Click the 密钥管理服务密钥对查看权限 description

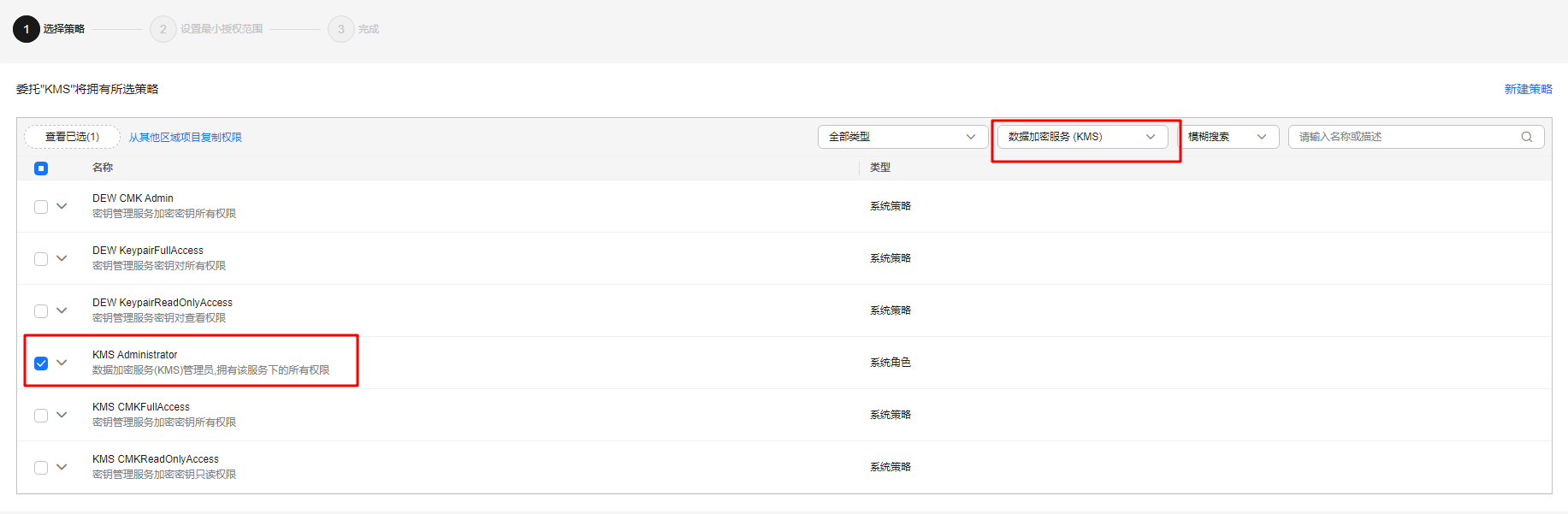(159, 318)
